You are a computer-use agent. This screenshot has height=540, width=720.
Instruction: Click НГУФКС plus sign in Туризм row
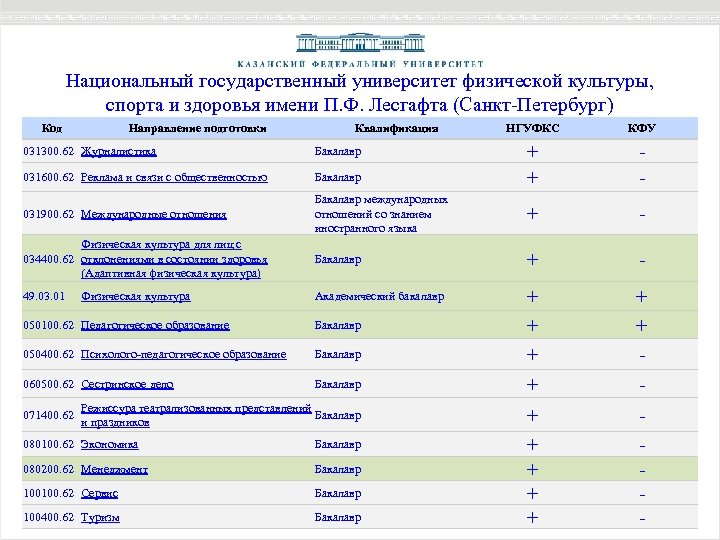[x=532, y=518]
